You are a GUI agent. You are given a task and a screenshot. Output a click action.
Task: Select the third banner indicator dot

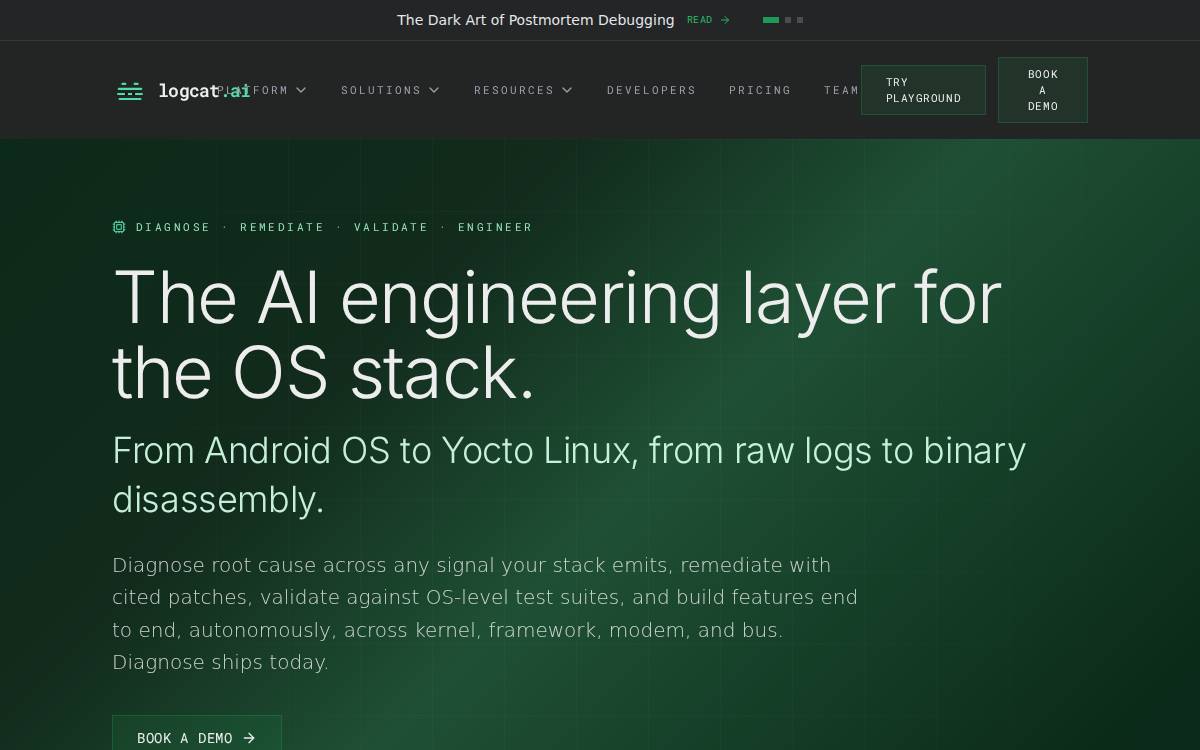click(x=800, y=20)
